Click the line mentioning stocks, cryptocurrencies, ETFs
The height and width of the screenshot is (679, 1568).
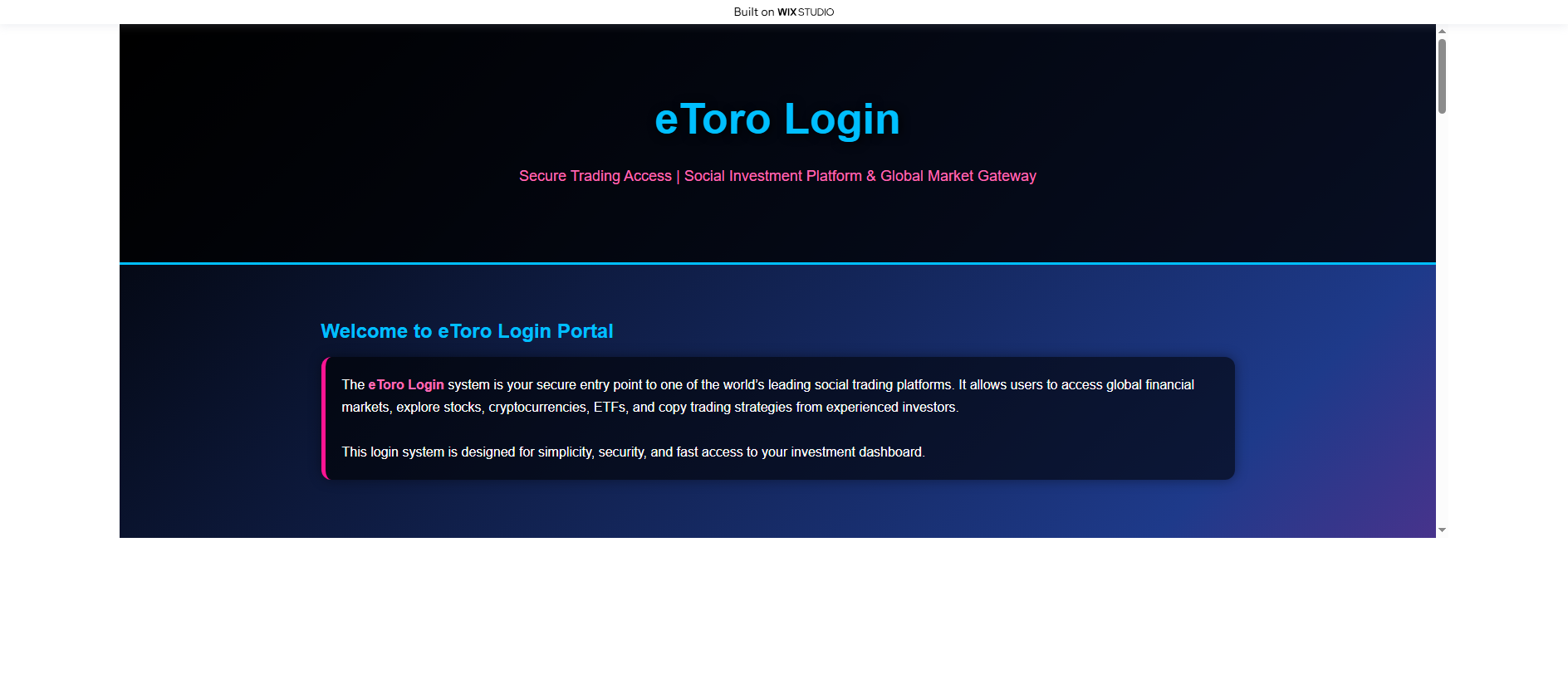tap(649, 407)
